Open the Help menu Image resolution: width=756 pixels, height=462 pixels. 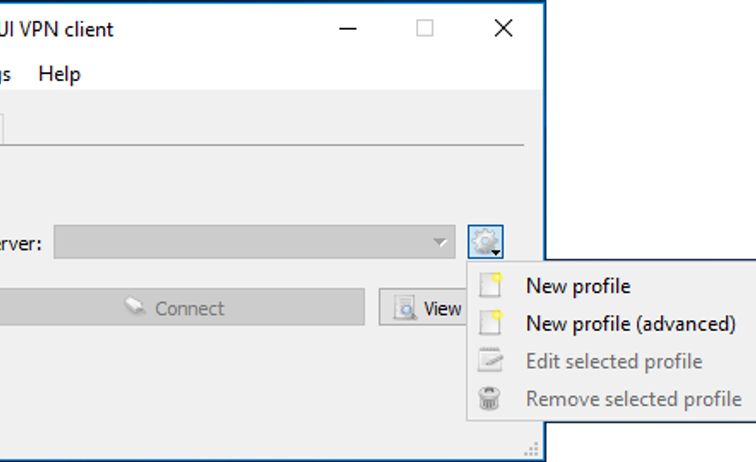(59, 74)
